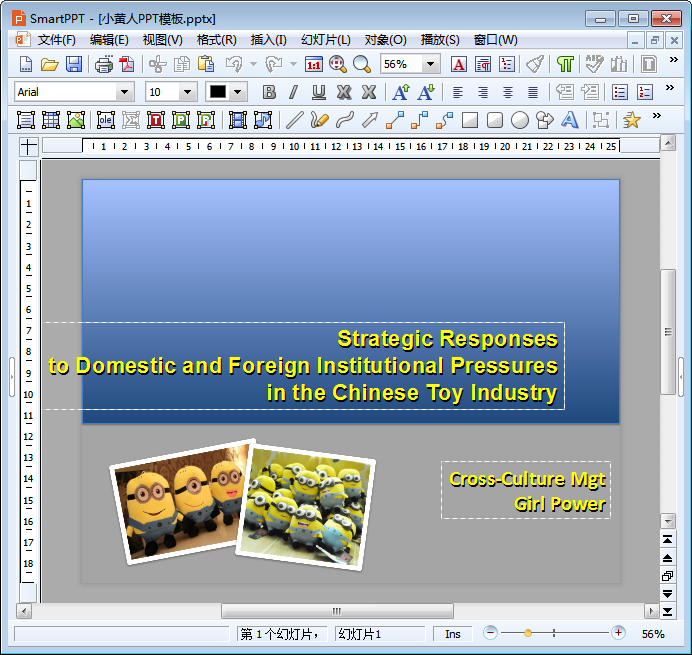Select the ellipse shape tool
The height and width of the screenshot is (655, 692).
pos(519,120)
